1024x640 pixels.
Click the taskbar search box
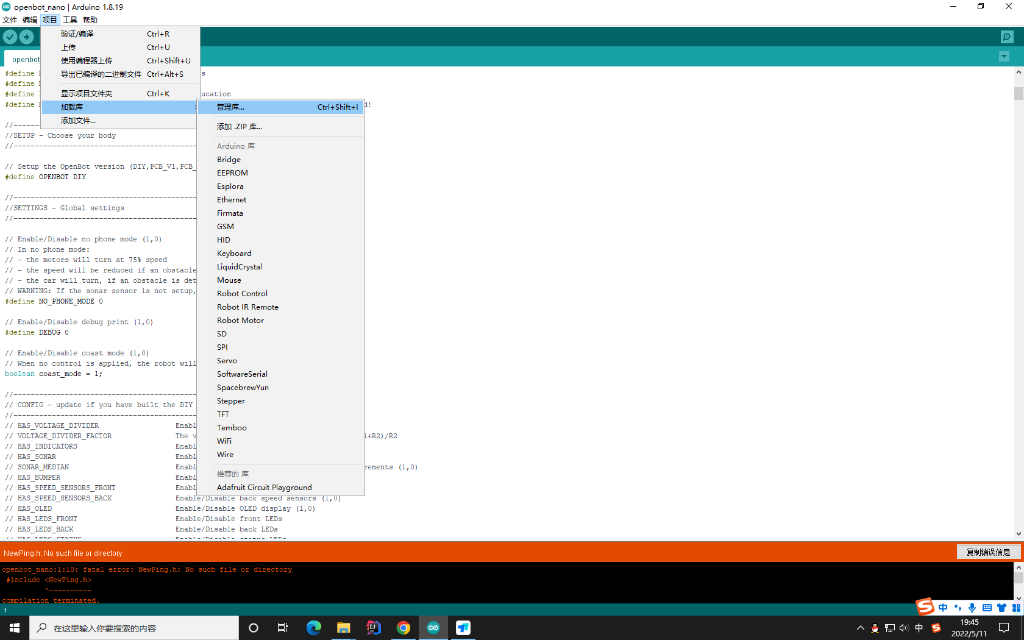point(134,628)
